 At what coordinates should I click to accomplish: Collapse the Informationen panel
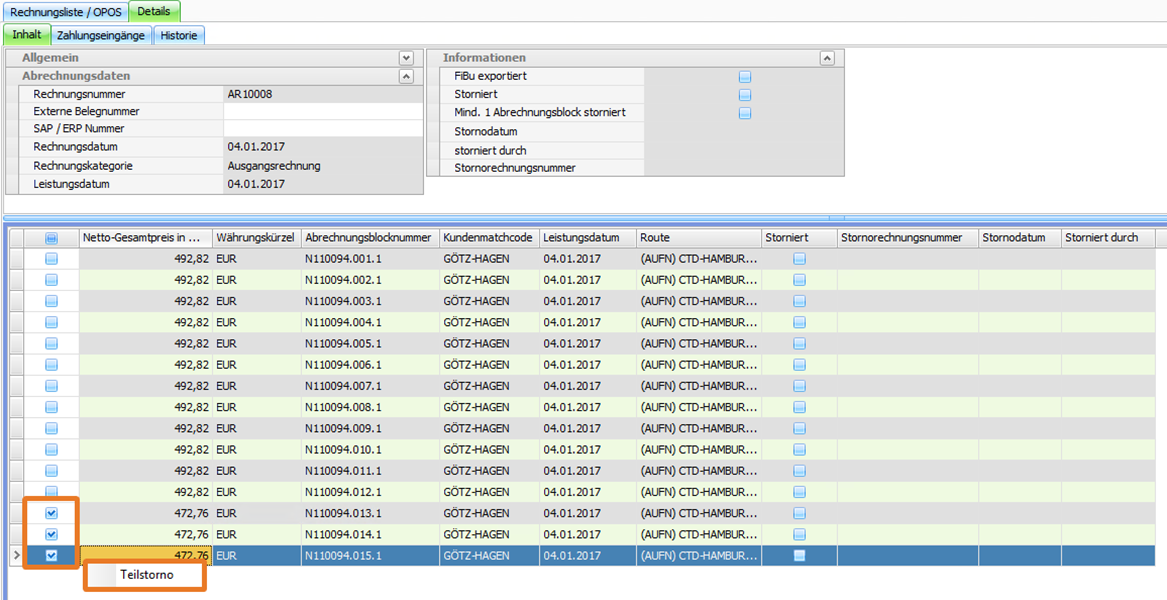[826, 59]
